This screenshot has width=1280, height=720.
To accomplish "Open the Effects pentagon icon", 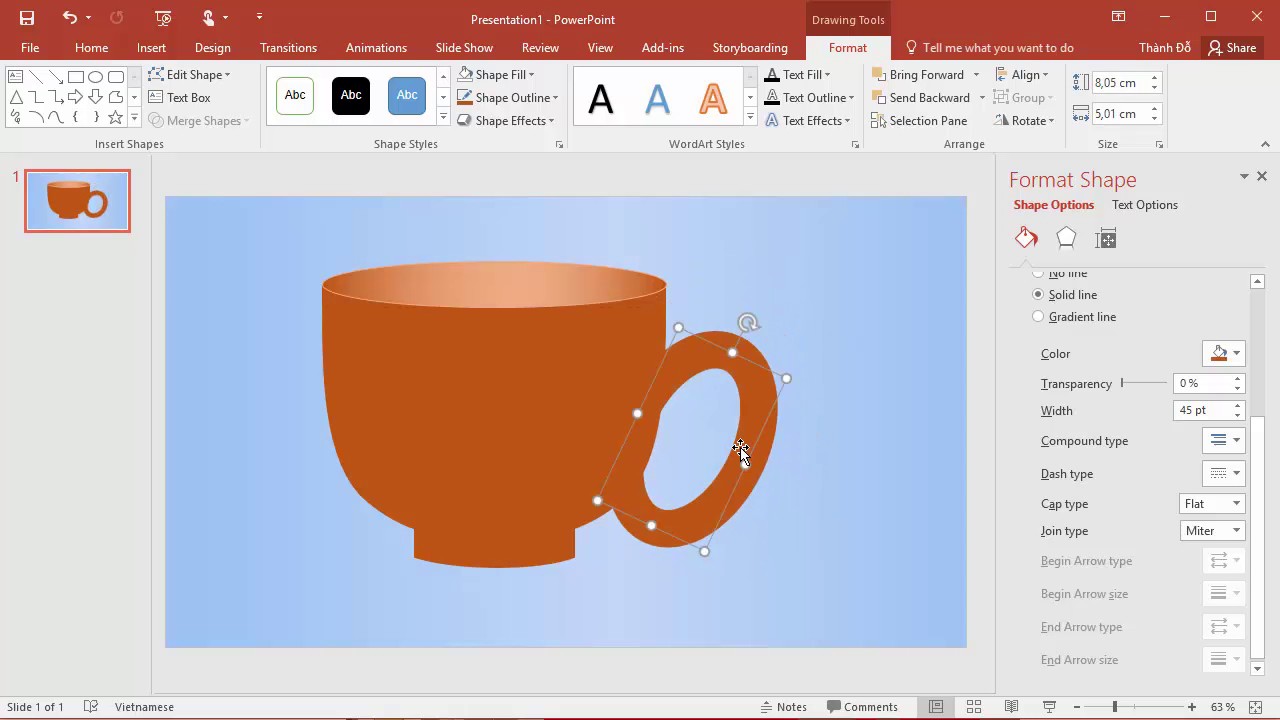I will pyautogui.click(x=1066, y=238).
